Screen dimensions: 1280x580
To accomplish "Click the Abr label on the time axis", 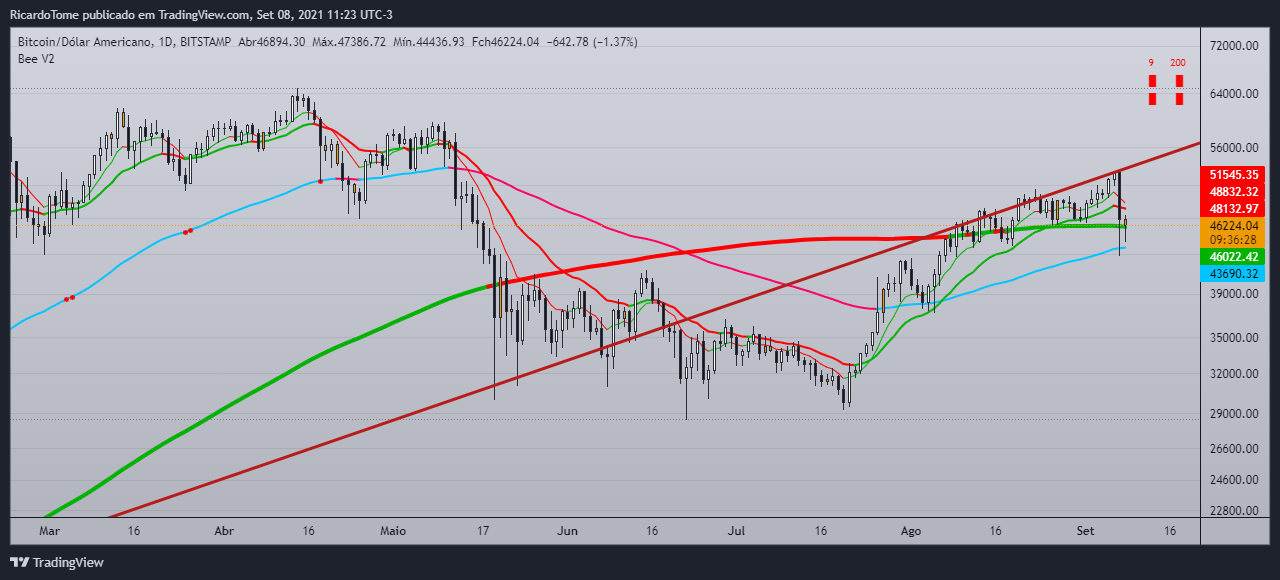I will pos(223,531).
